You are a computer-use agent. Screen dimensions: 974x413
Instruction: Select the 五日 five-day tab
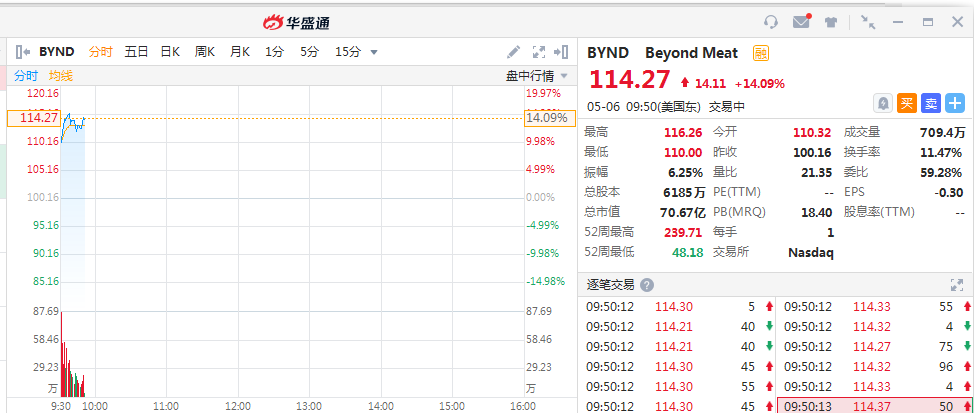pyautogui.click(x=136, y=52)
